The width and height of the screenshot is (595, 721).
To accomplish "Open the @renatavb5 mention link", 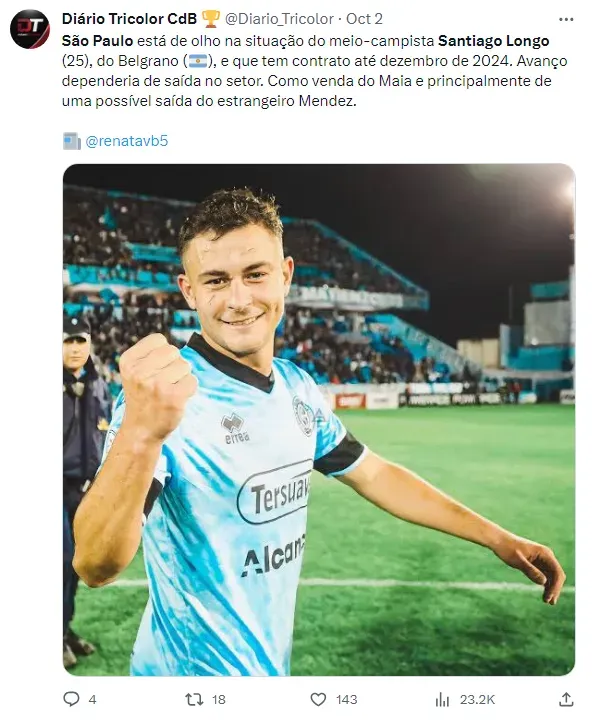I will click(x=127, y=141).
